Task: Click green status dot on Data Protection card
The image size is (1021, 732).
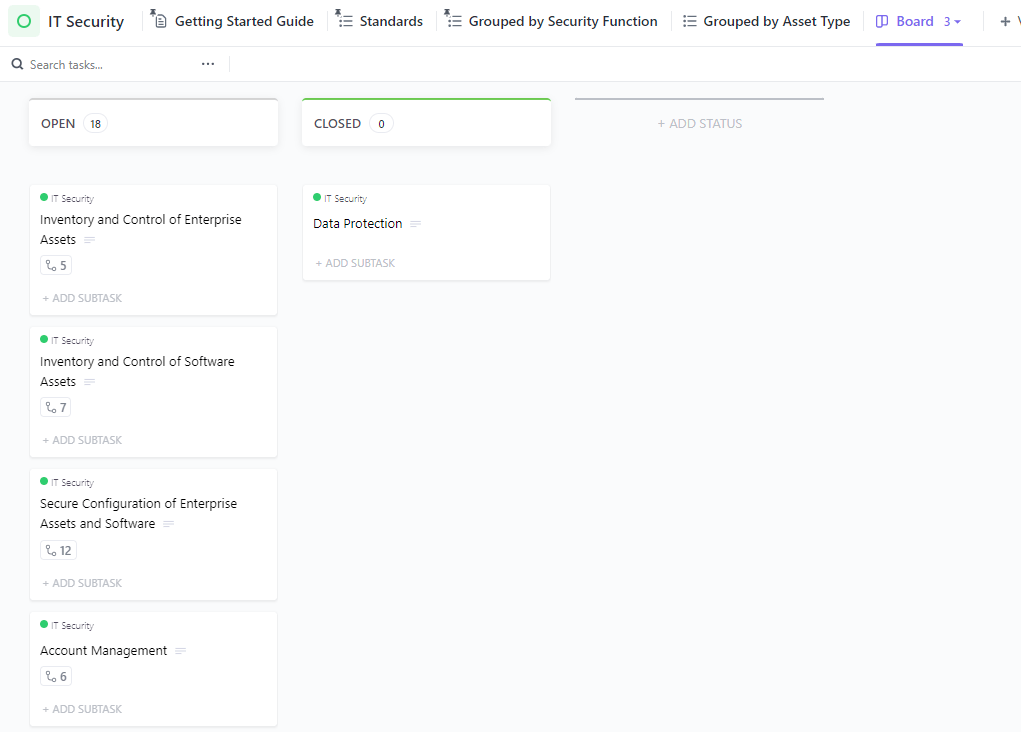Action: 317,198
